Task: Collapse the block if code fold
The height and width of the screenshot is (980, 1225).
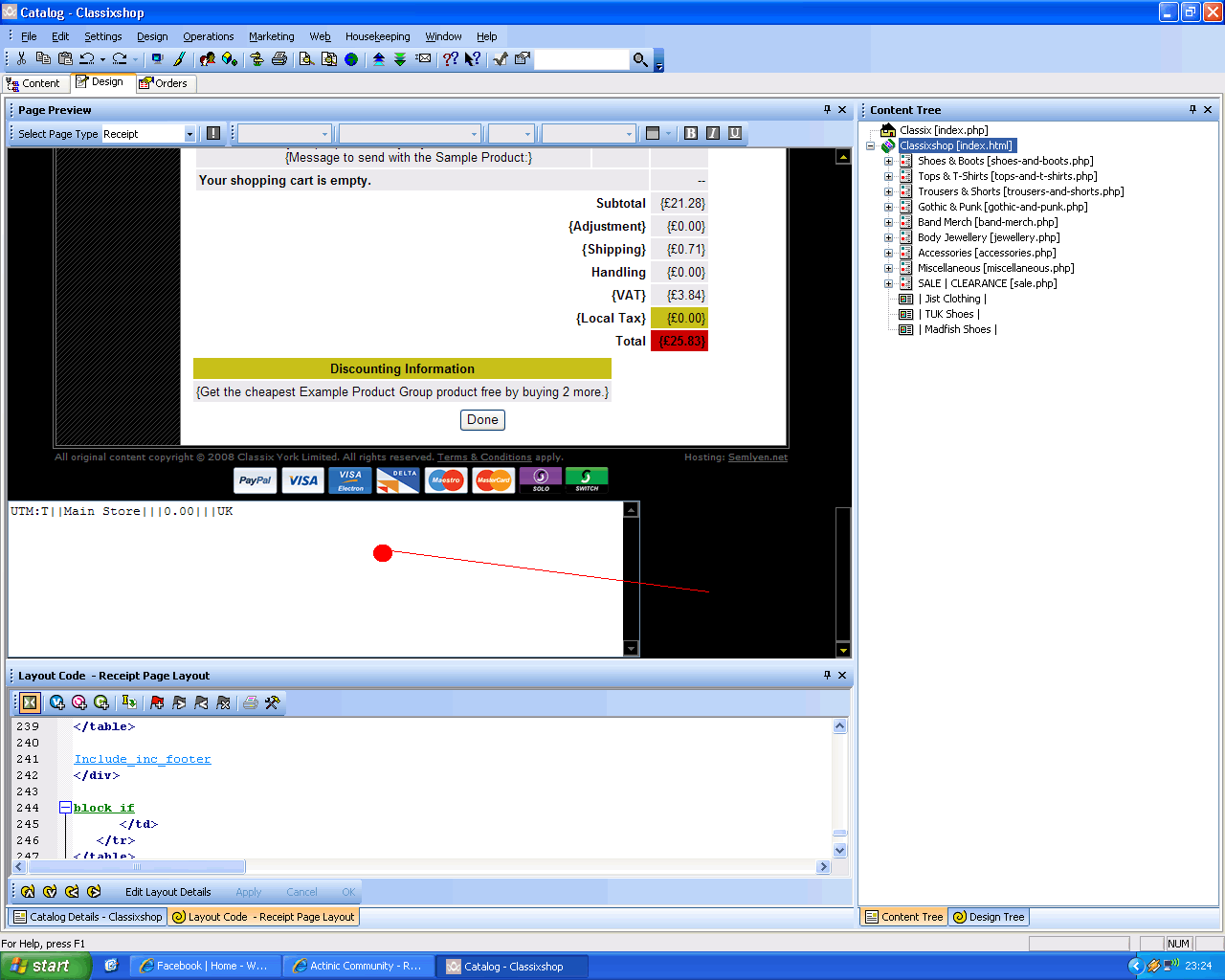Action: click(65, 808)
